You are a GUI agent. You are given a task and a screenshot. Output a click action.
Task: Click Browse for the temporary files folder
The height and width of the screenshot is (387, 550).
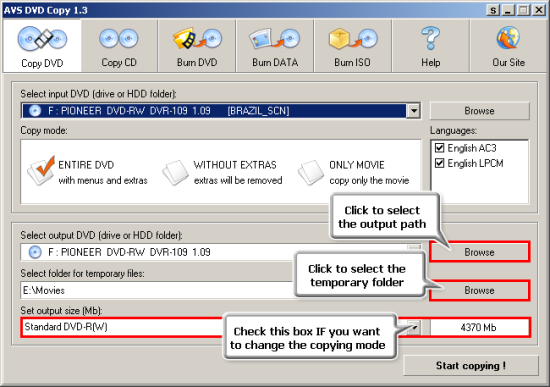(x=479, y=290)
